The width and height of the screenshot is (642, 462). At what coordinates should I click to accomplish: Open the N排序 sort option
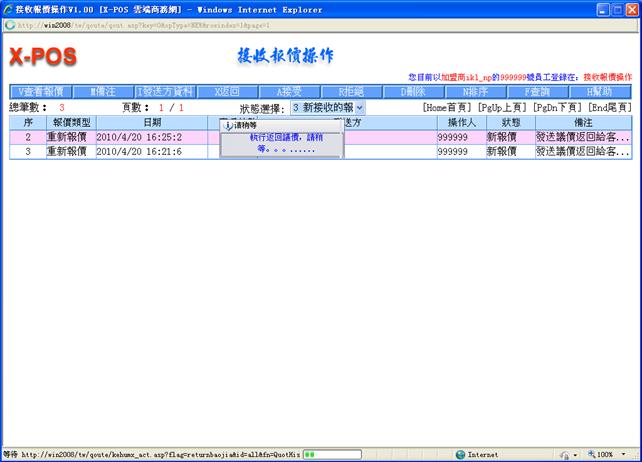click(x=475, y=91)
